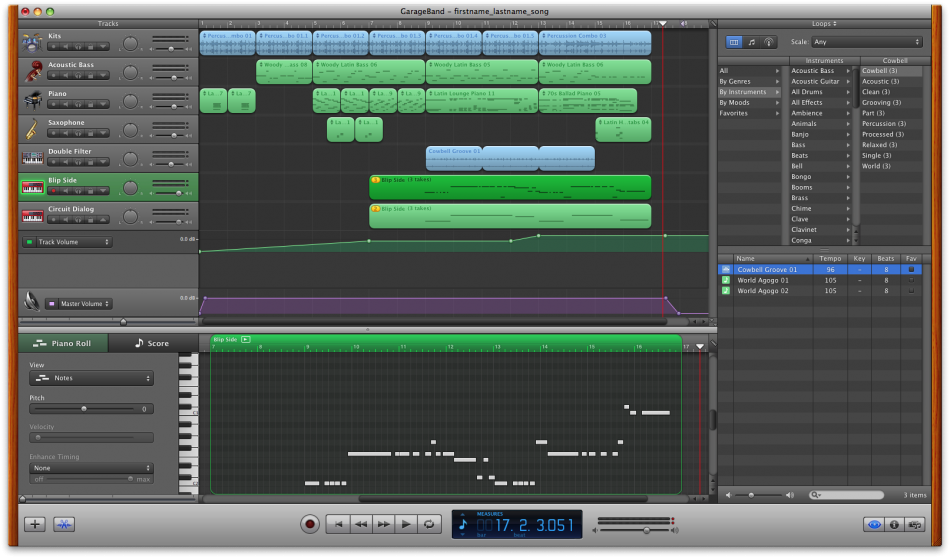
Task: Click the fast forward button
Action: pos(384,524)
